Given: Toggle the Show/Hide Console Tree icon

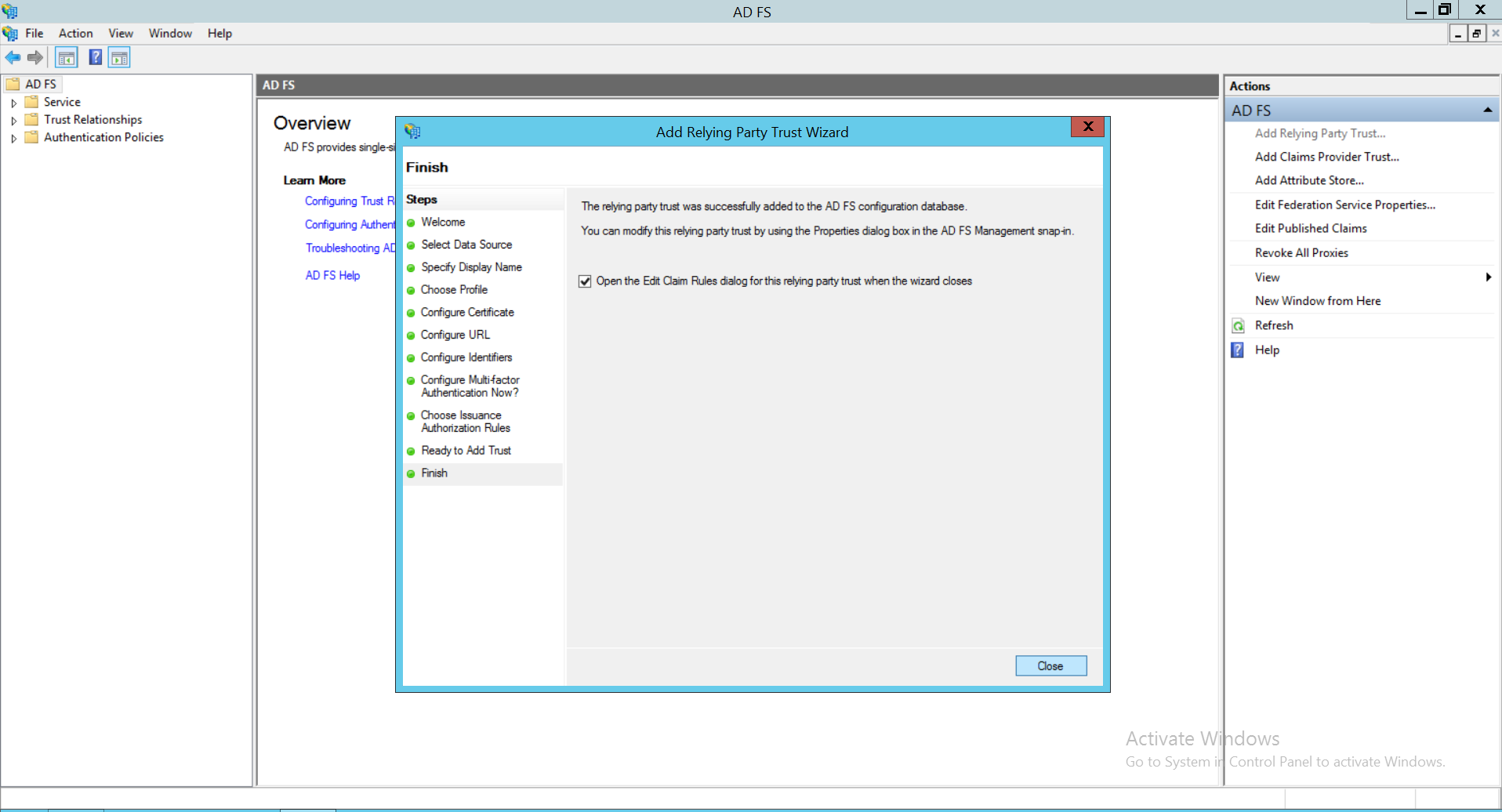Looking at the screenshot, I should tap(66, 57).
